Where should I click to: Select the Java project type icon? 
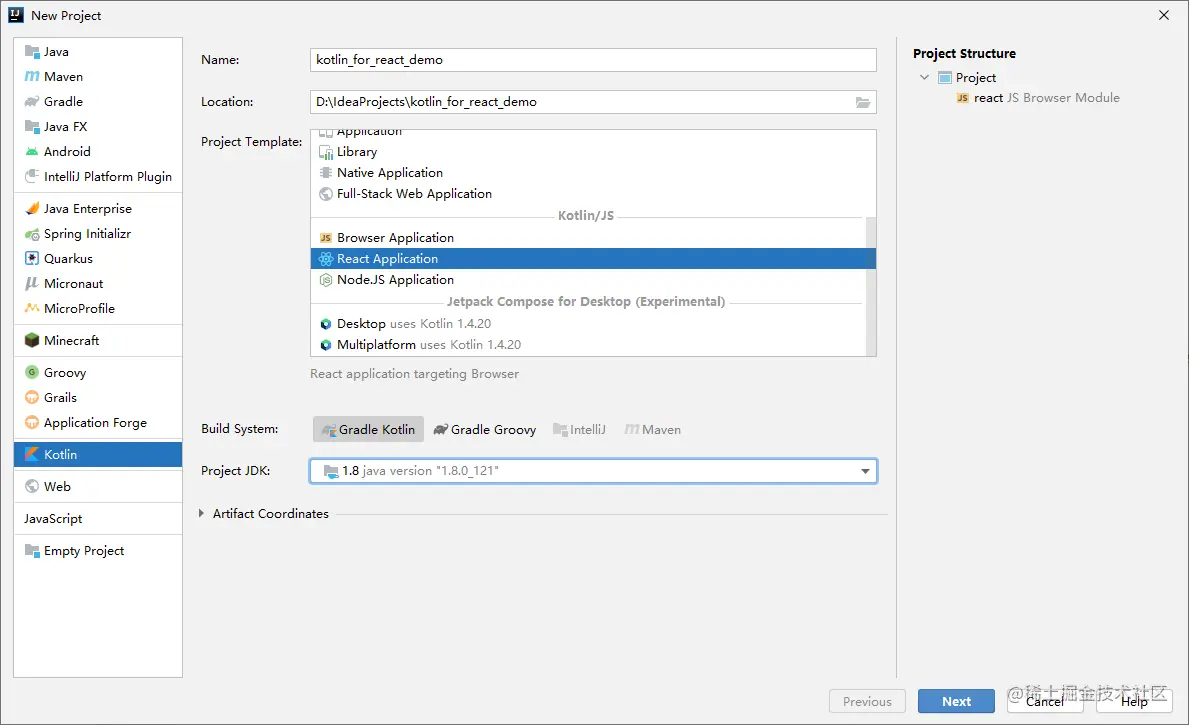[x=32, y=52]
